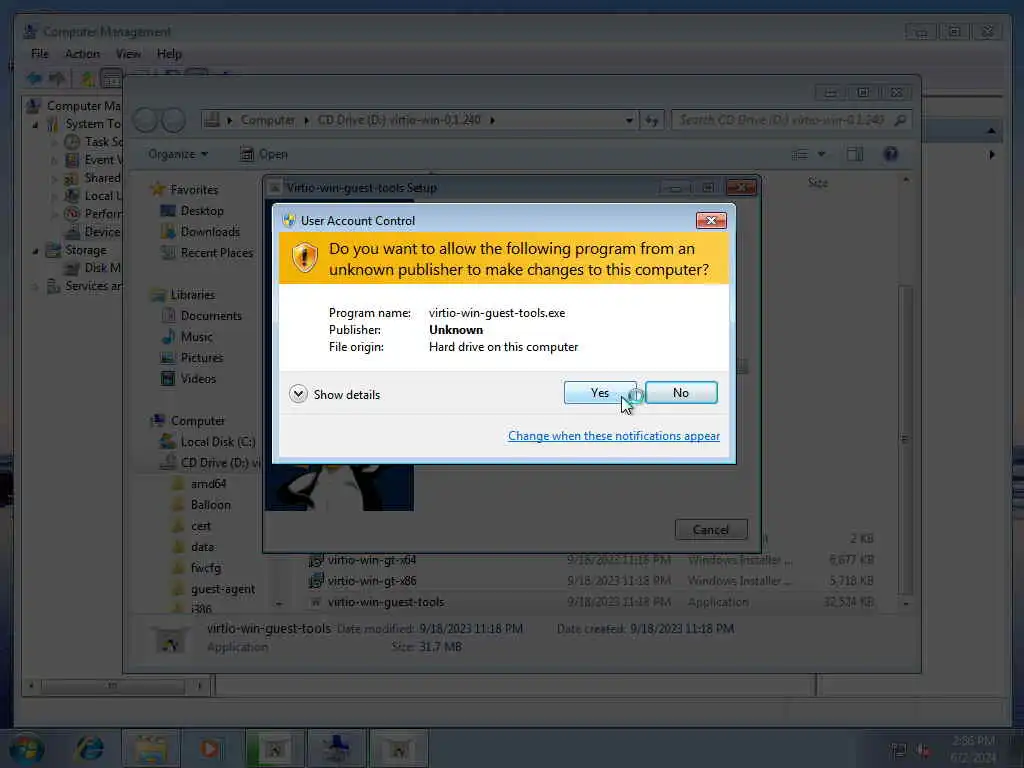Viewport: 1024px width, 768px height.
Task: Click Computer Management back toolbar arrow
Action: click(34, 79)
